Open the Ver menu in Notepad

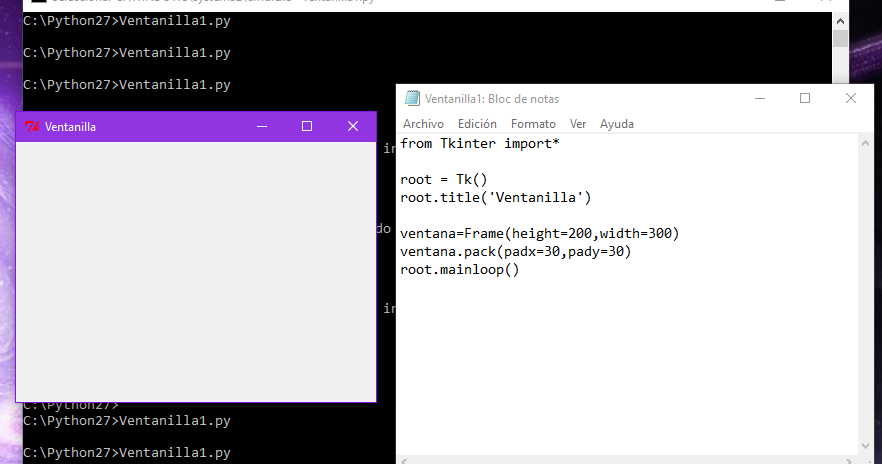pos(578,124)
